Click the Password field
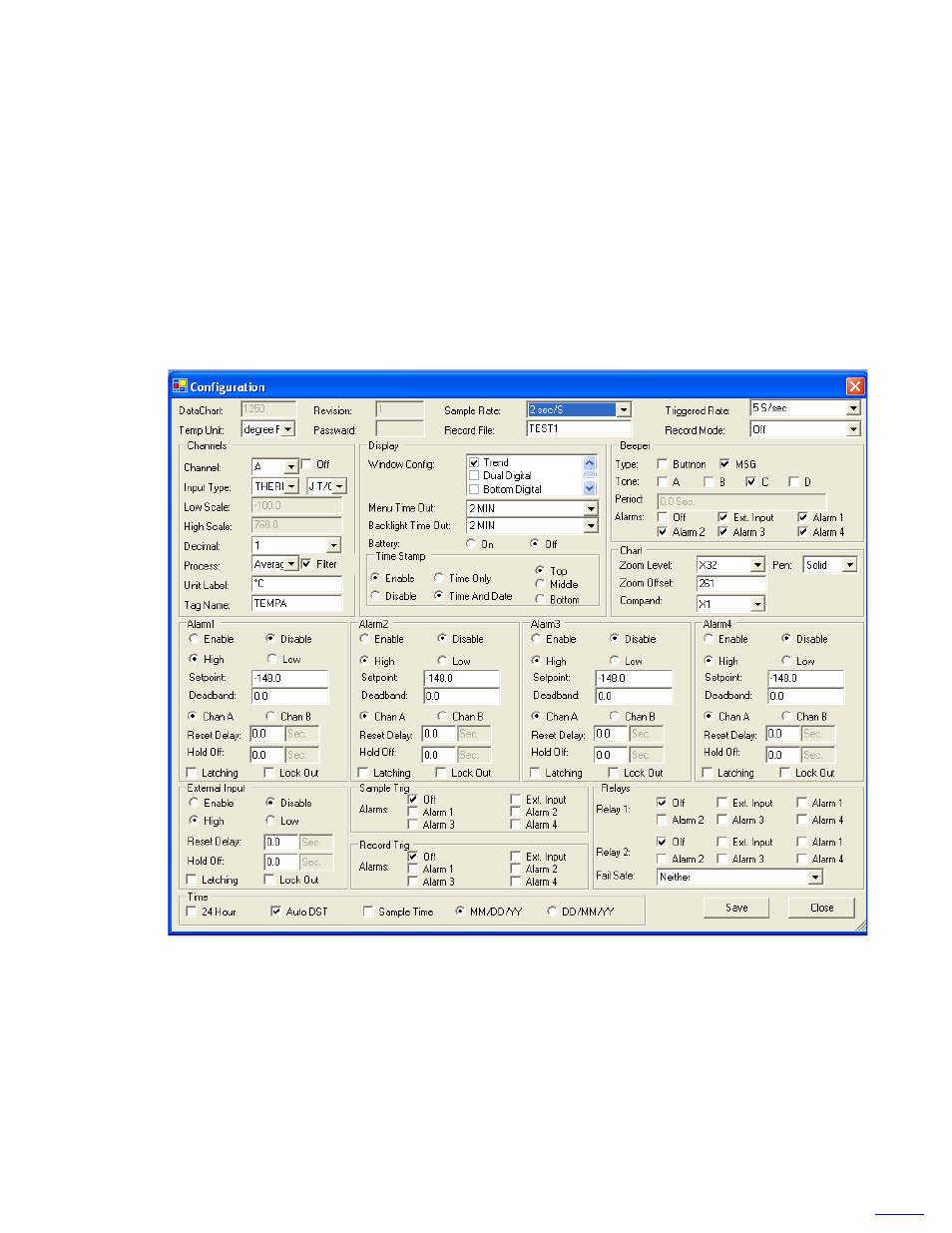Image resolution: width=952 pixels, height=1233 pixels. click(399, 429)
